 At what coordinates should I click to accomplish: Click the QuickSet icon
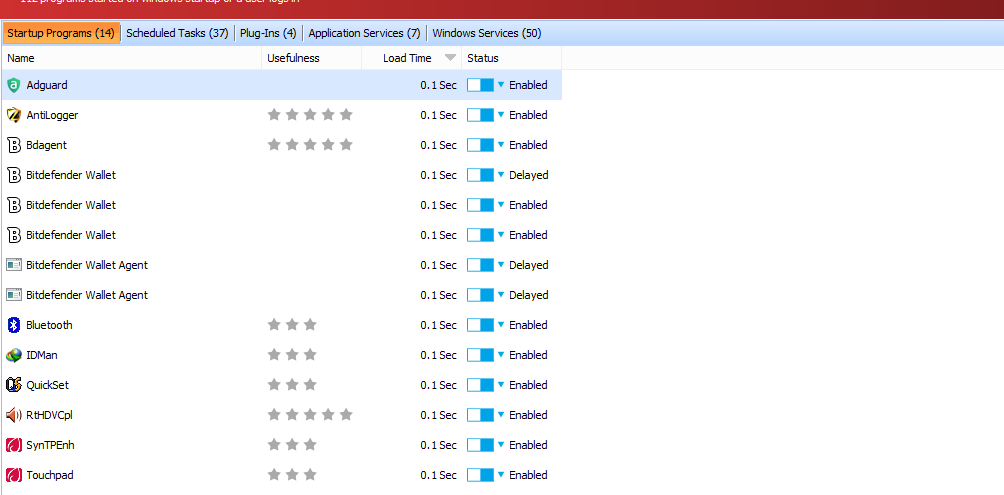[13, 385]
